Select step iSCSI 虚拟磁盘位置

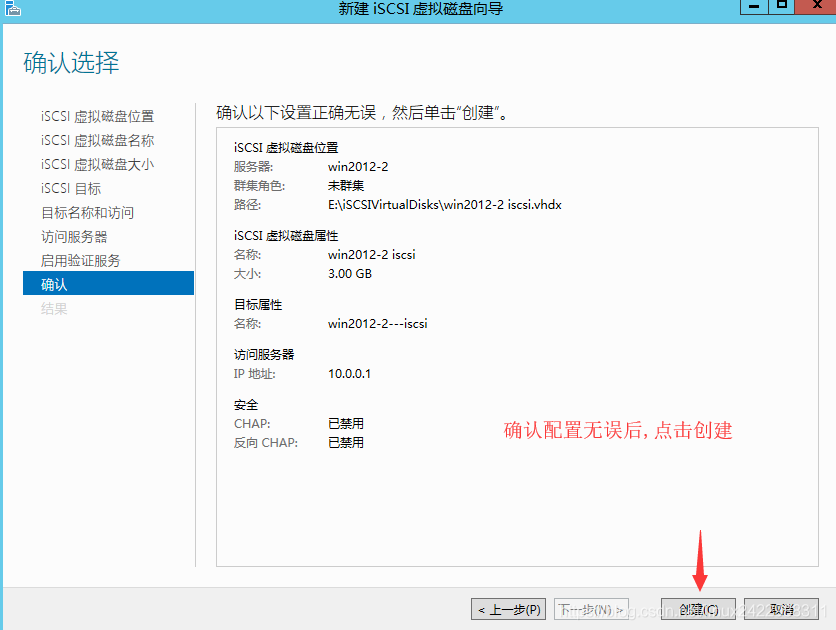[98, 116]
